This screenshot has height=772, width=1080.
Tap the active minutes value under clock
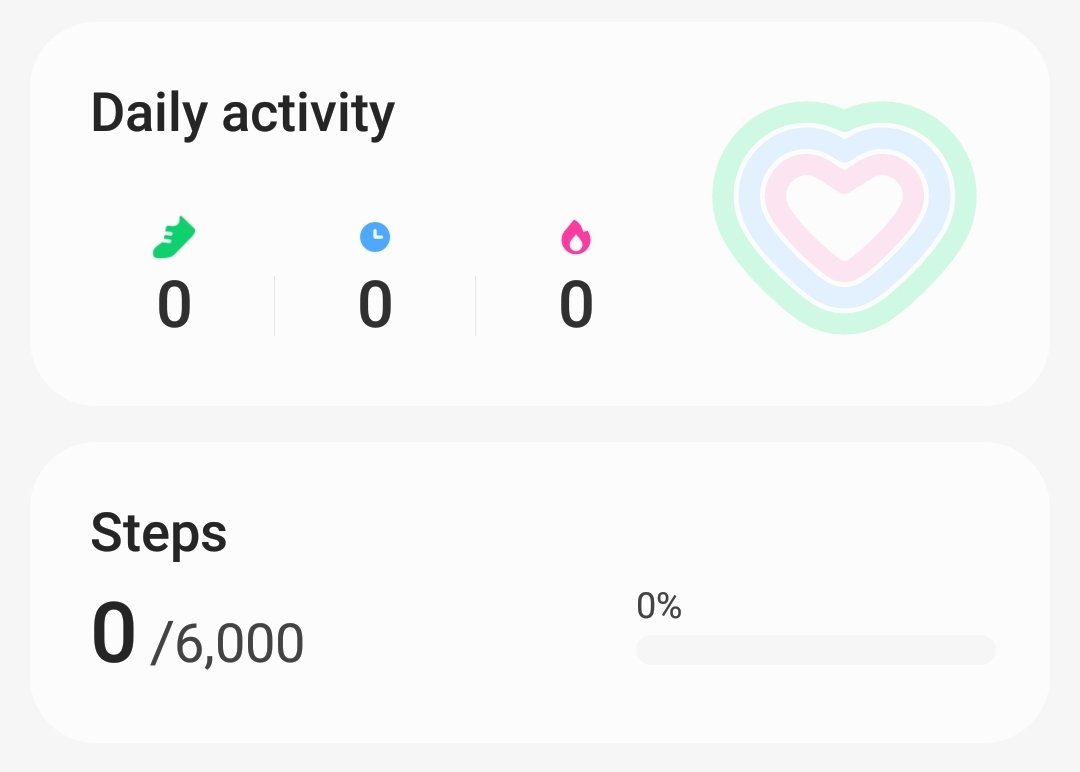tap(375, 304)
